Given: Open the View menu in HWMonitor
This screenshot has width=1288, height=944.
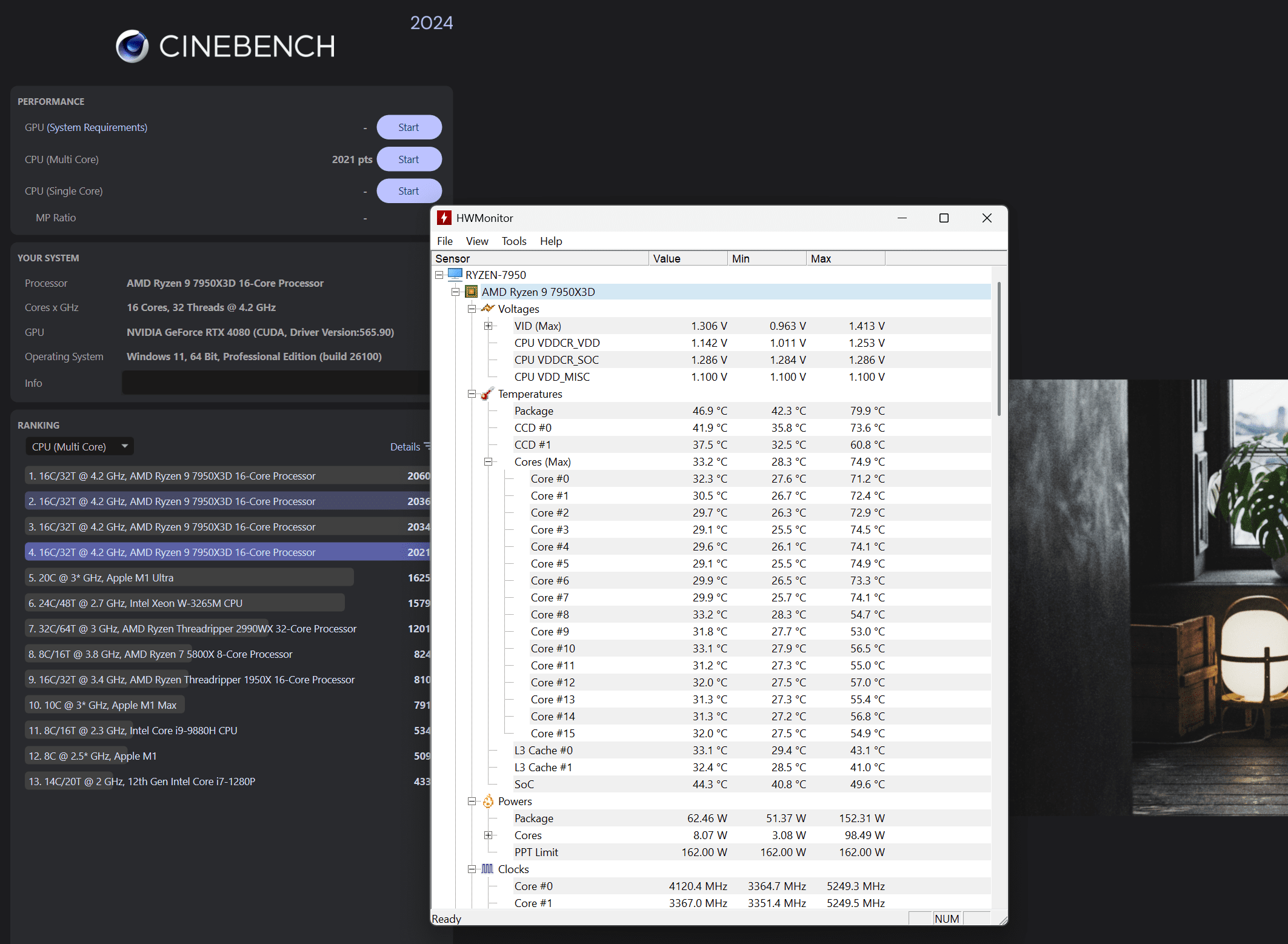Looking at the screenshot, I should pos(477,241).
